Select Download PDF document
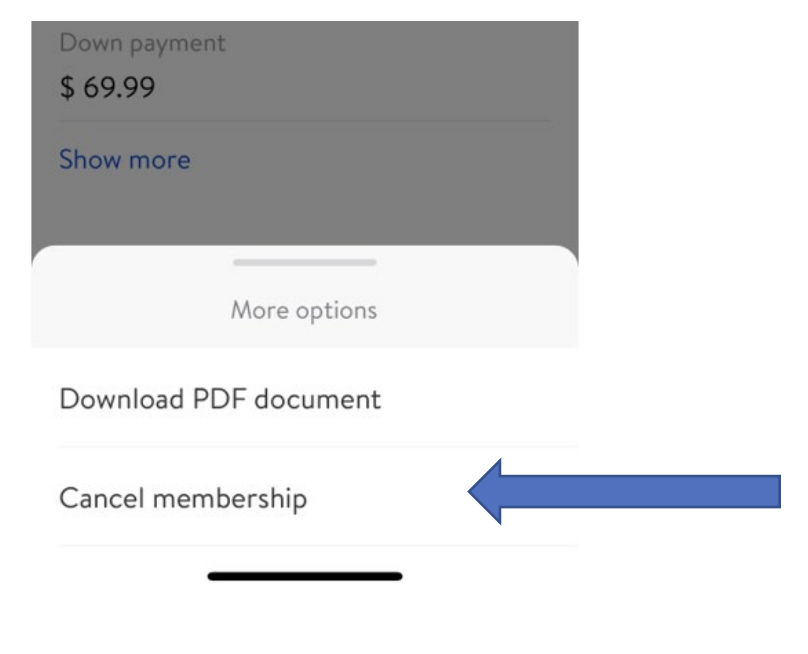808x654 pixels. [220, 399]
